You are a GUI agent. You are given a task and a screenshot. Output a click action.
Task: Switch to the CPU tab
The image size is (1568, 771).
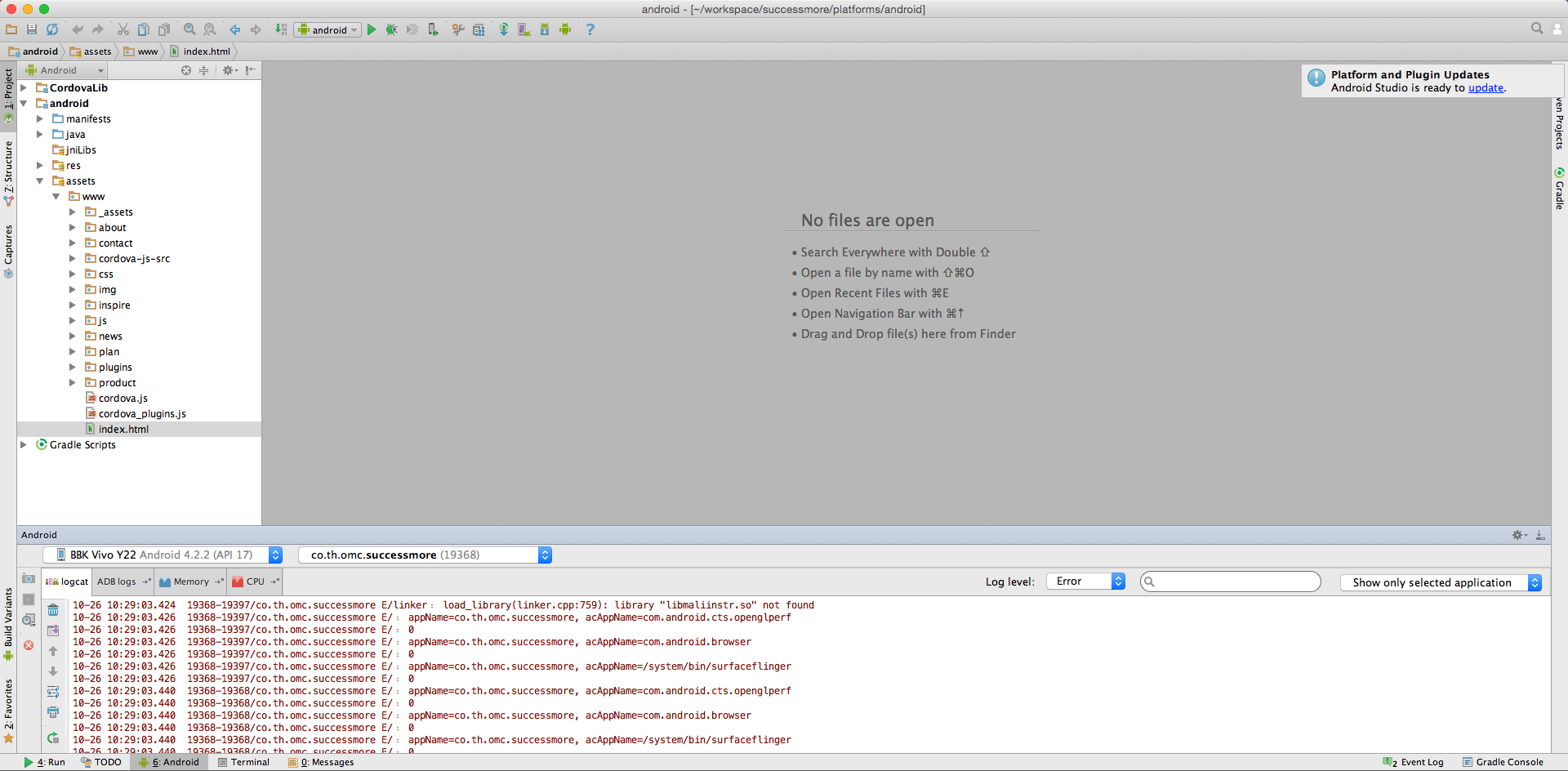point(256,582)
